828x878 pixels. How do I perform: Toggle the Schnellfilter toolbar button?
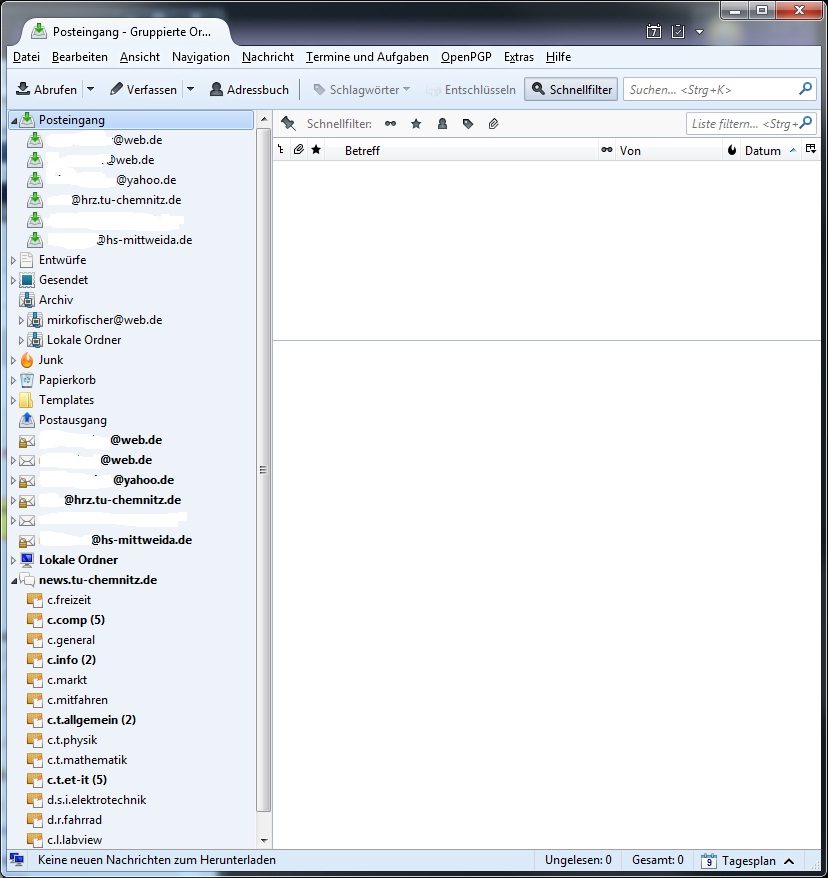(x=571, y=89)
